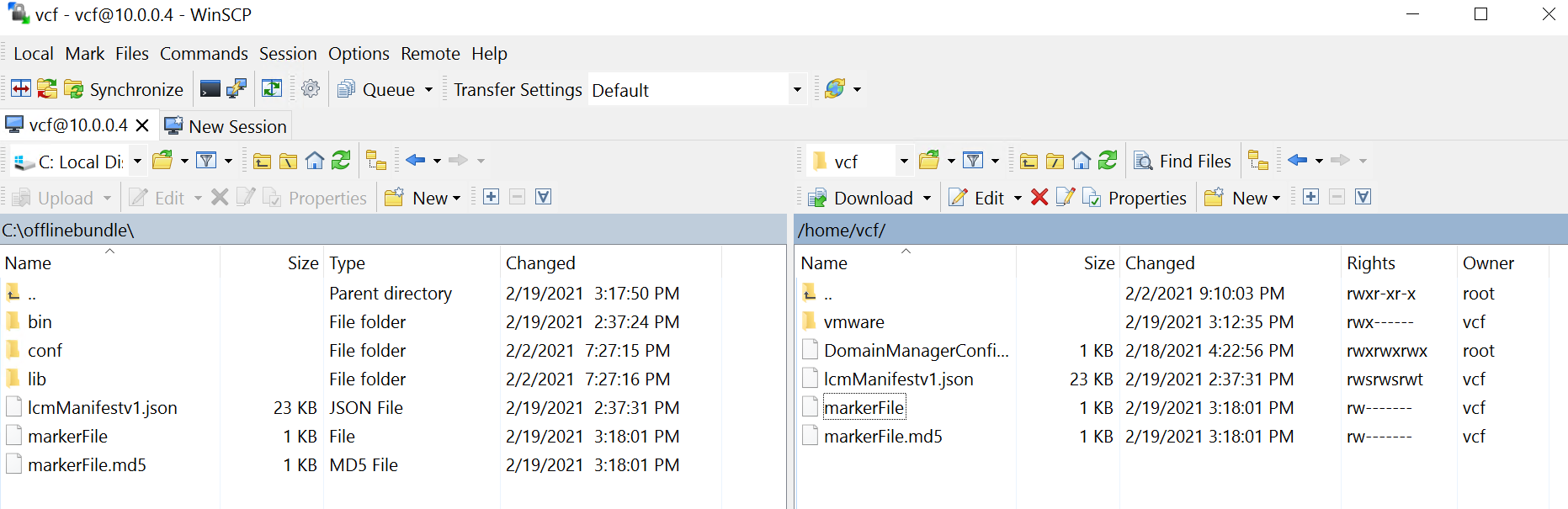Screen dimensions: 1568x509
Task: Toggle Queue list button in toolbar
Action: tap(377, 89)
